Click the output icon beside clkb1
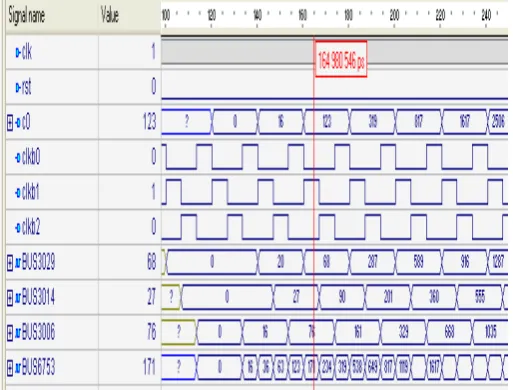Screen dimensions: 513x390 (18, 192)
